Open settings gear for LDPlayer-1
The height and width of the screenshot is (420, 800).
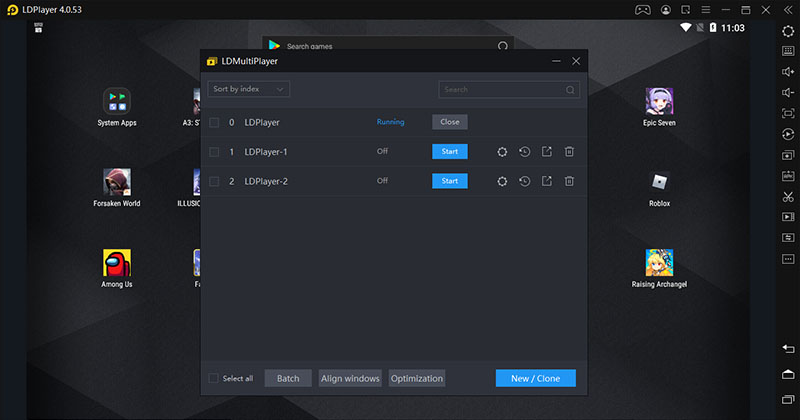coord(502,152)
